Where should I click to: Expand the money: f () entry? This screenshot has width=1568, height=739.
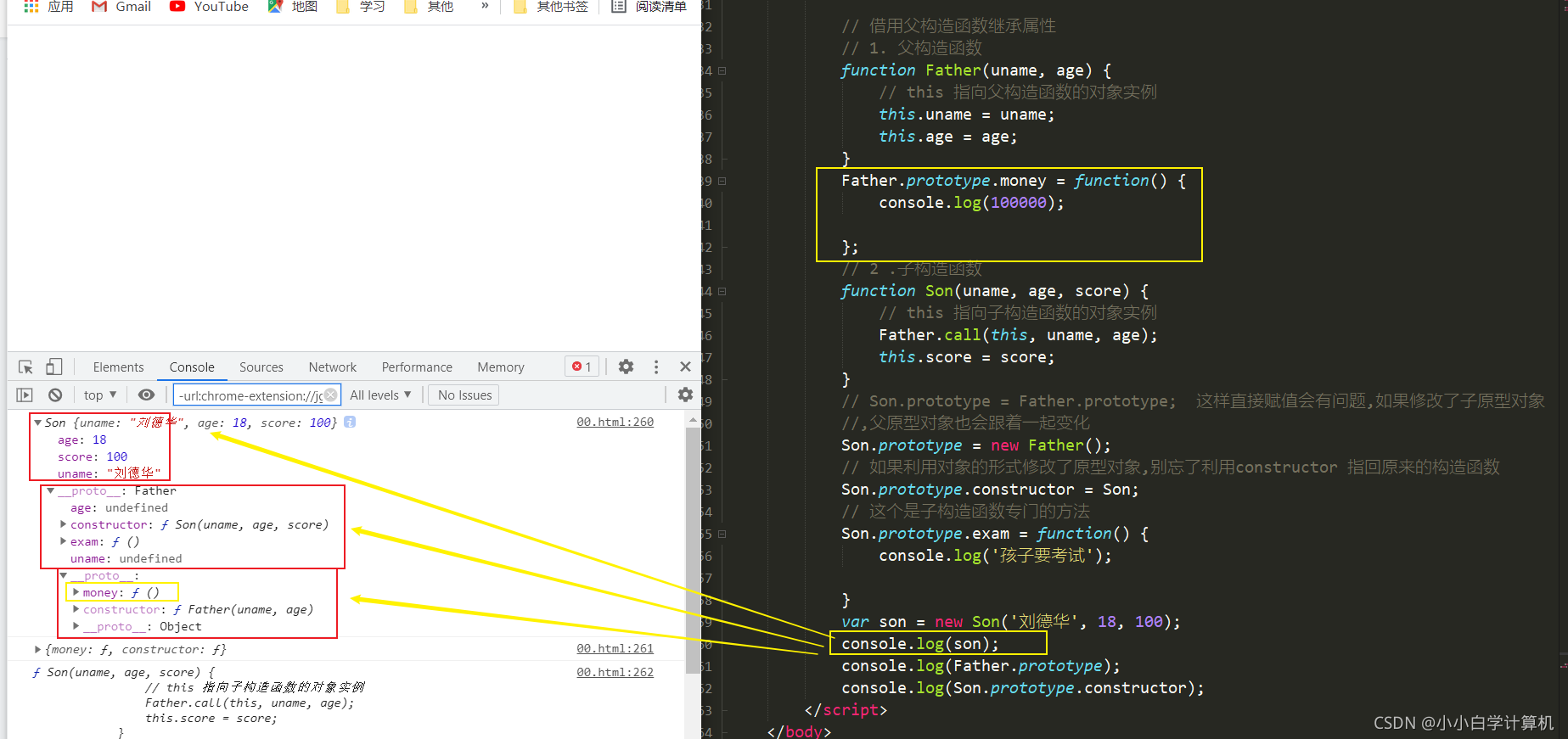(x=76, y=592)
